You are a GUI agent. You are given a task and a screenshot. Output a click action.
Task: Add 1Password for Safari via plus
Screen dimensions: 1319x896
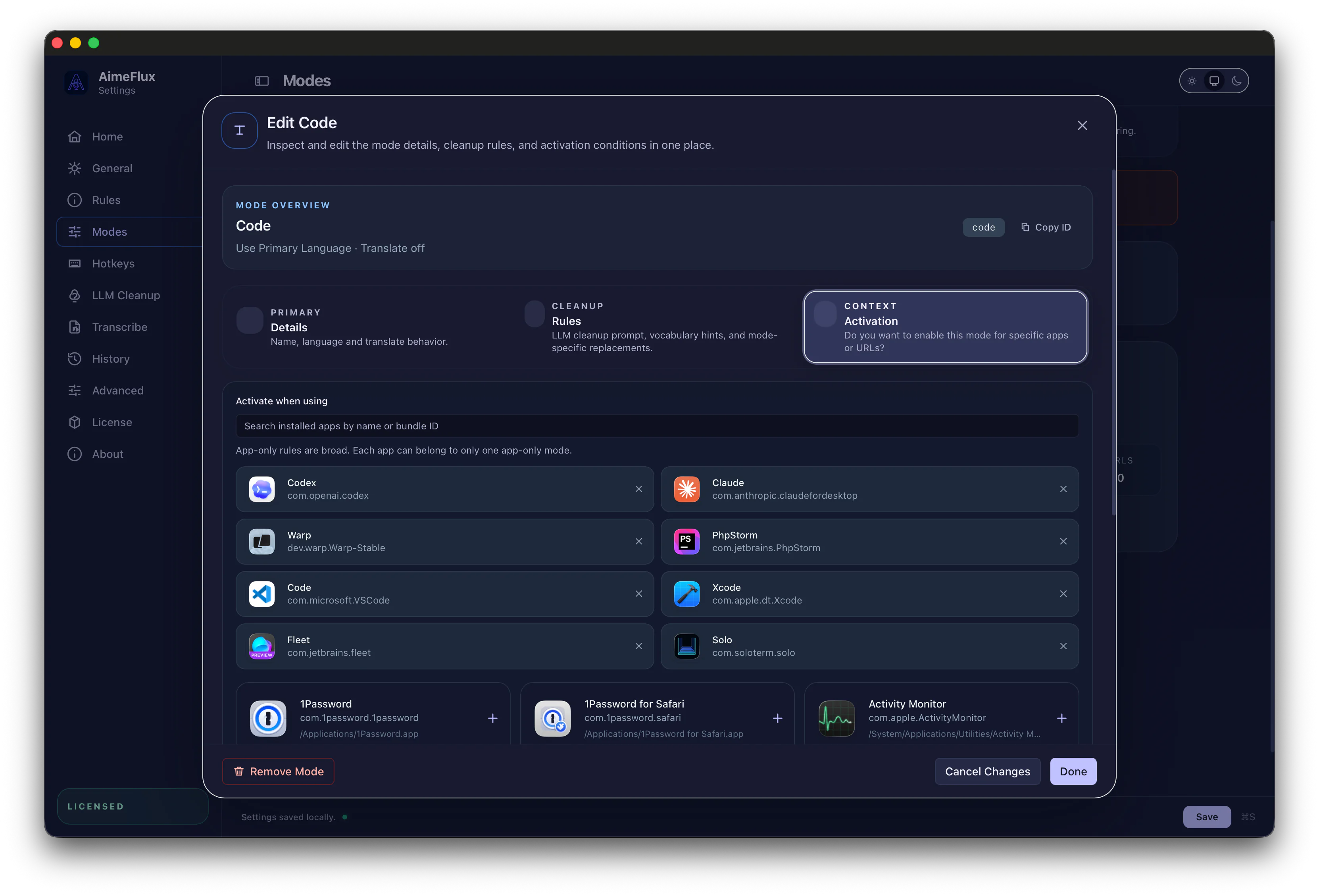778,718
